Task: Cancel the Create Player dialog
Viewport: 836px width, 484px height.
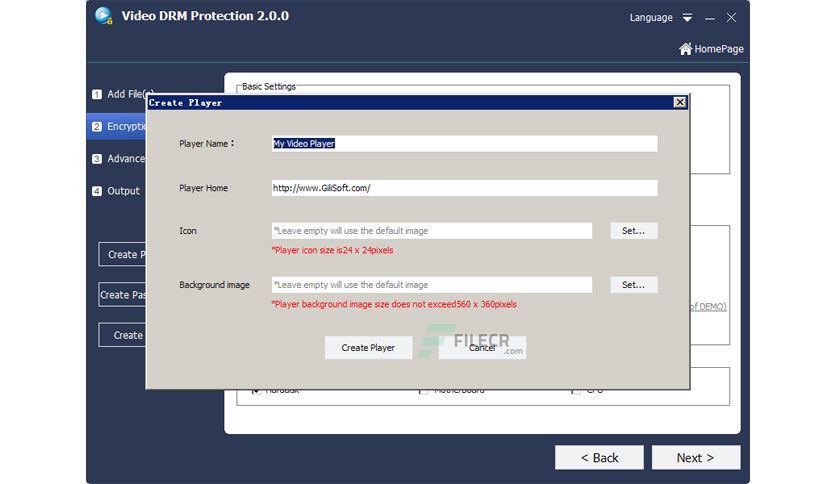Action: (482, 348)
